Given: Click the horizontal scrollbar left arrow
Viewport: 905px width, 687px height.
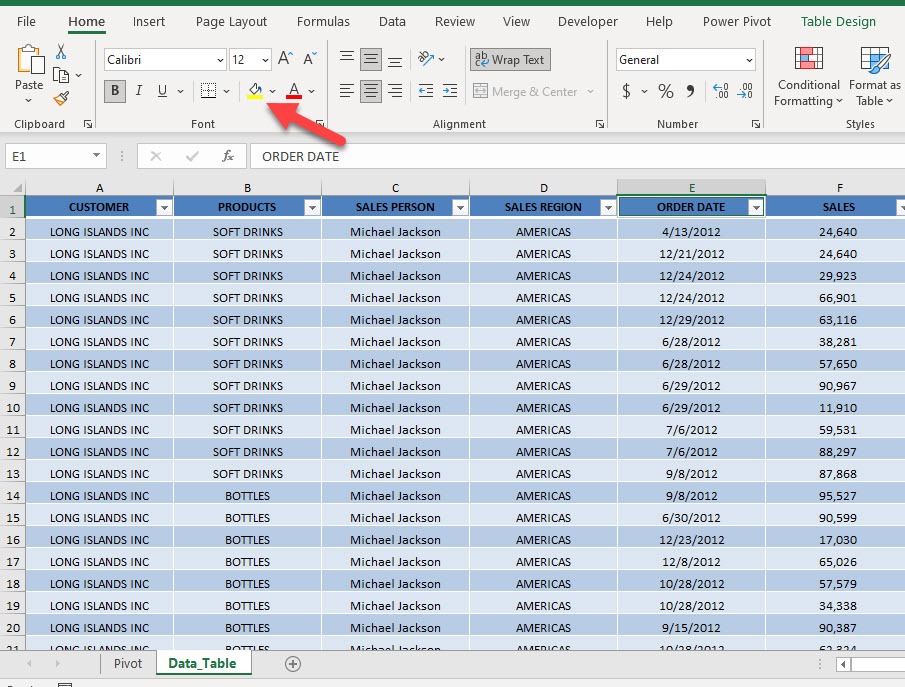Looking at the screenshot, I should [x=843, y=664].
